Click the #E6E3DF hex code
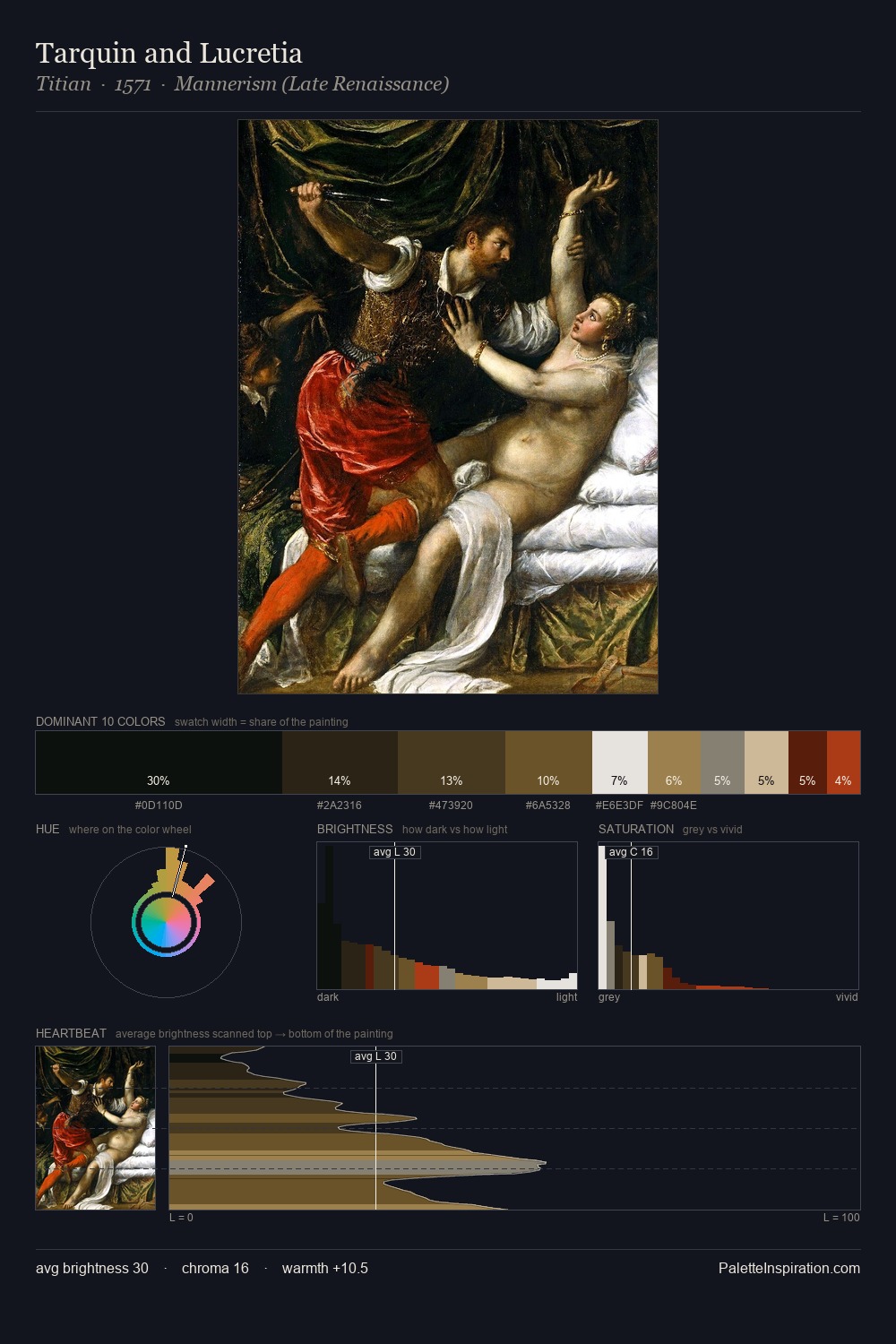The image size is (896, 1344). coord(619,806)
